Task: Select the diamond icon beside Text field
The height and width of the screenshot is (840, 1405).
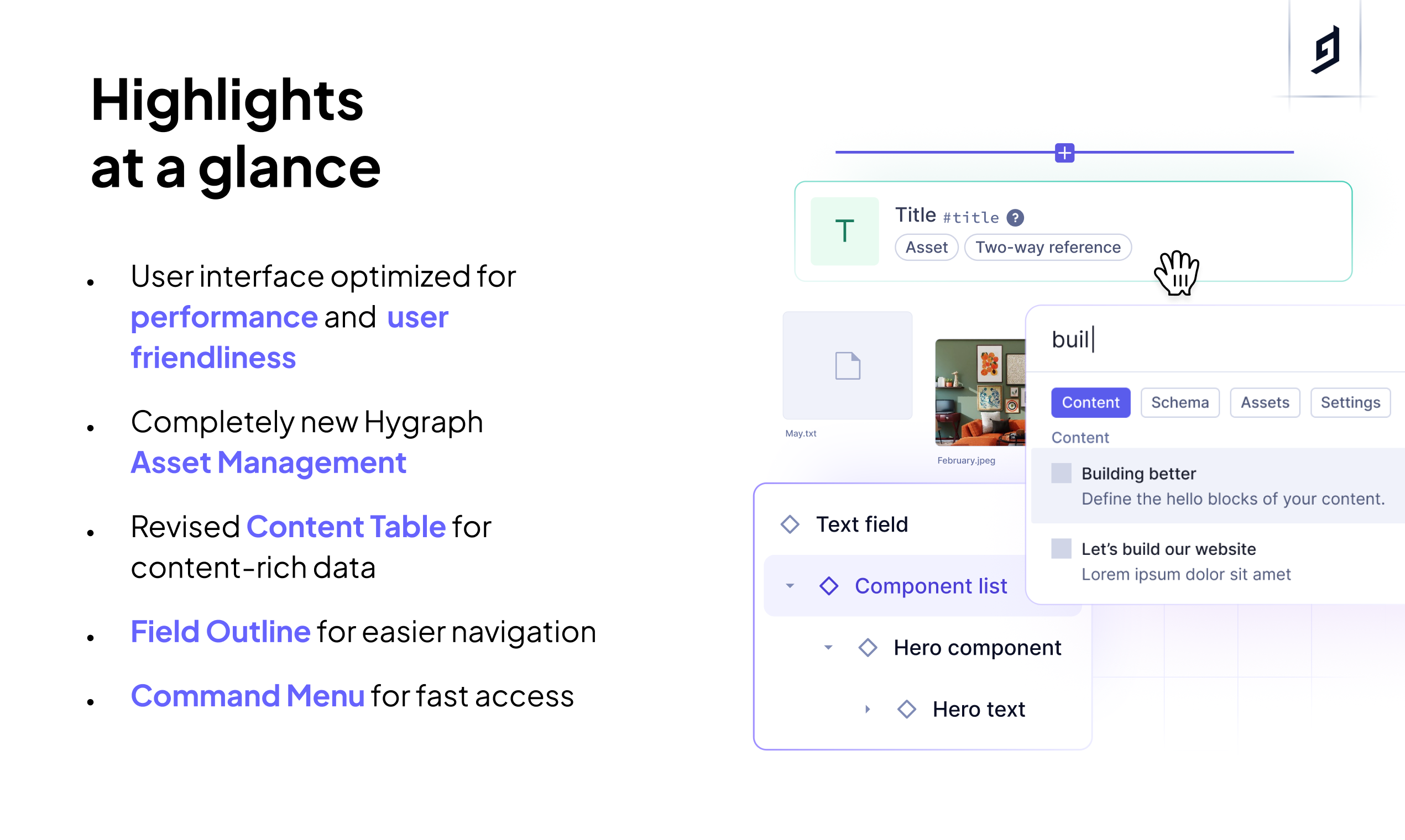Action: pyautogui.click(x=791, y=523)
